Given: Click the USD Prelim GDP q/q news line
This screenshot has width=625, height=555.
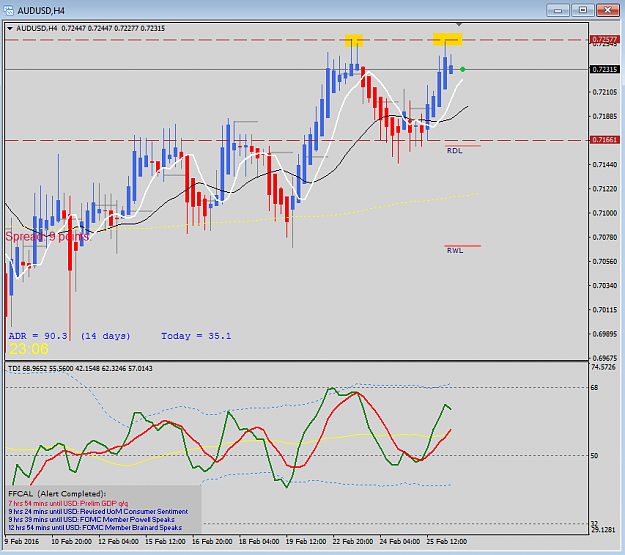Looking at the screenshot, I should (x=68, y=504).
